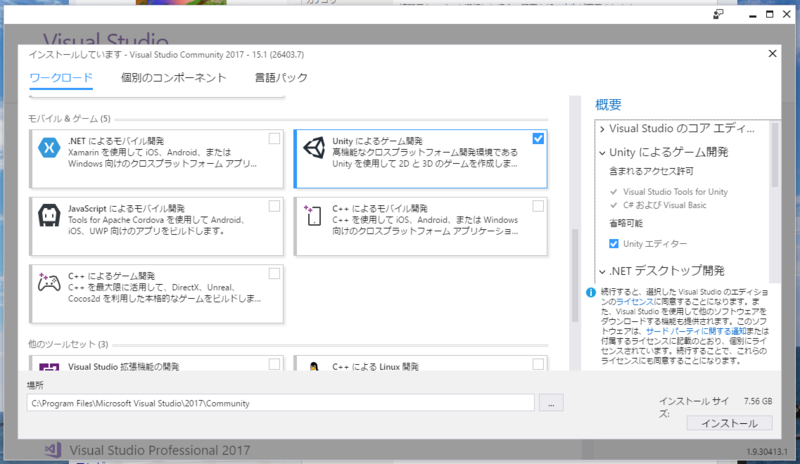Click the browse (...) button for install location
The image size is (800, 464).
[x=551, y=403]
